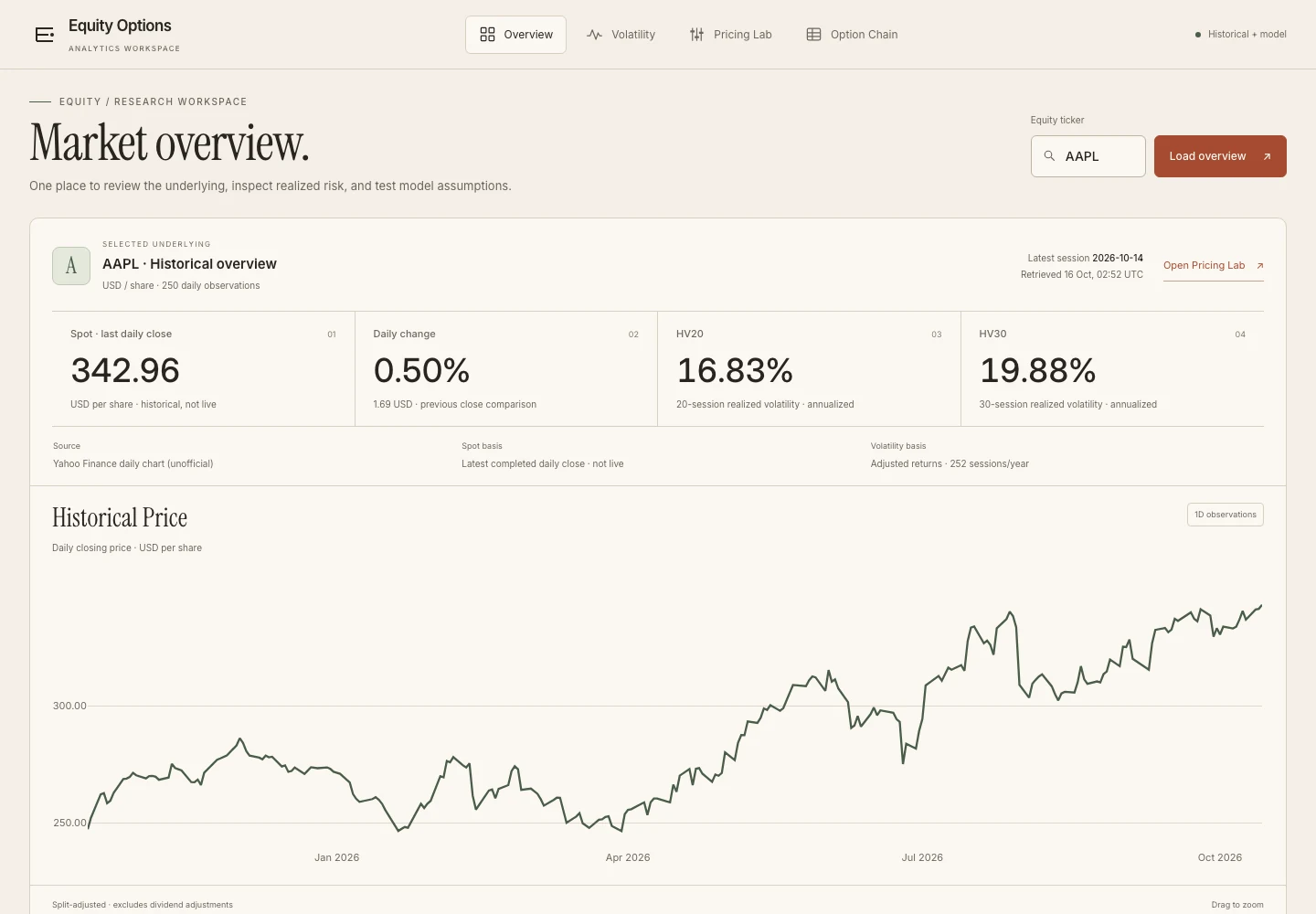
Task: Click the Latest completed daily close text
Action: (x=543, y=463)
